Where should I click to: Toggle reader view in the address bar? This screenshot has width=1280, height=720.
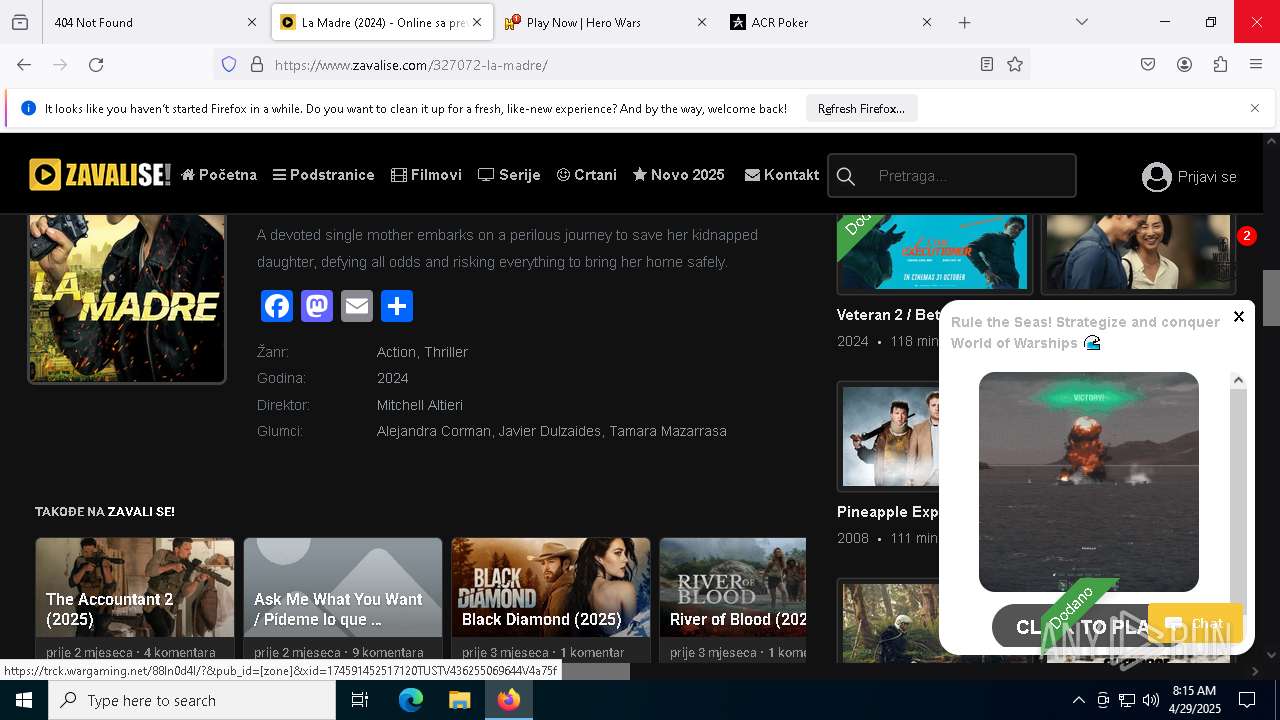coord(987,64)
